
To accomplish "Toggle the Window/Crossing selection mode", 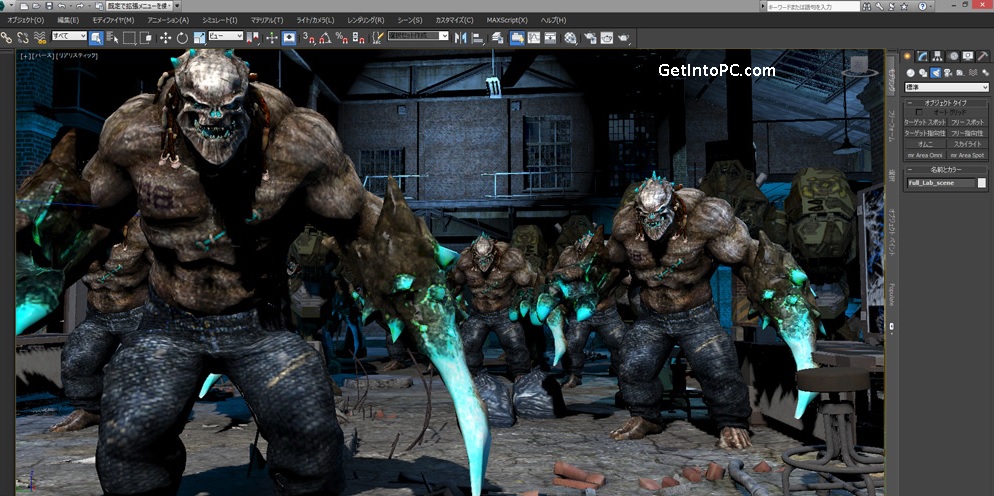I will coord(146,38).
